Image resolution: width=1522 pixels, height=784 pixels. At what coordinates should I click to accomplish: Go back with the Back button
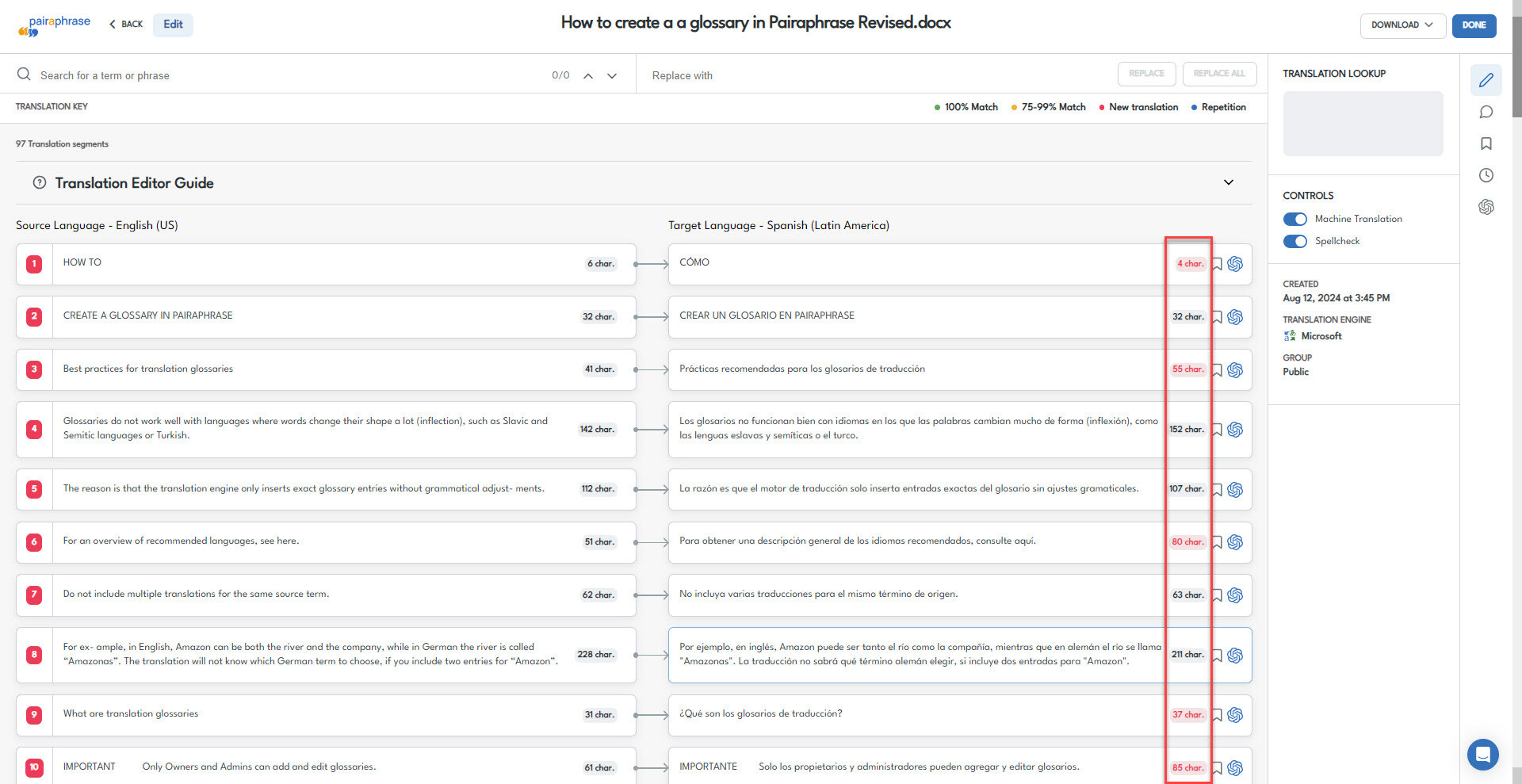126,25
